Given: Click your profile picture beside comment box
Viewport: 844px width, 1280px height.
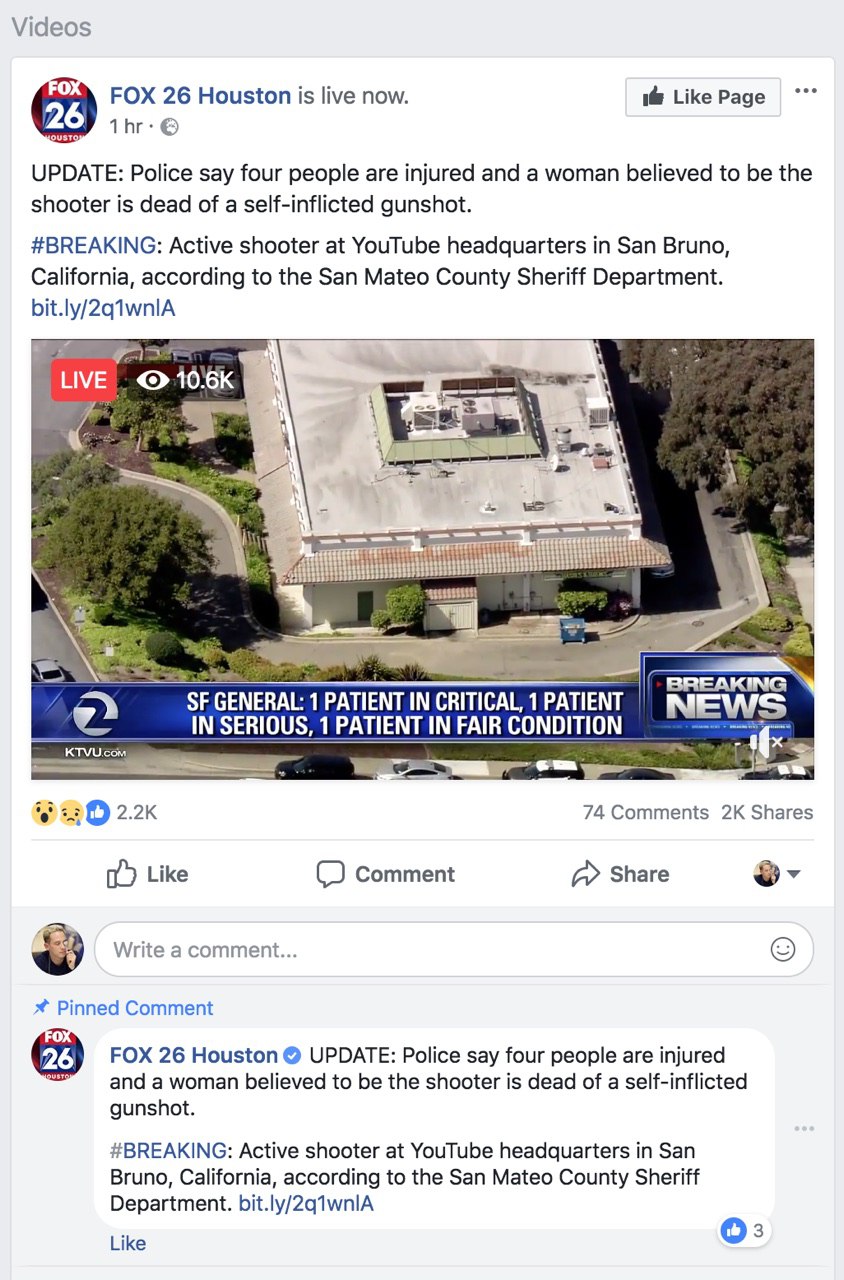Looking at the screenshot, I should [58, 949].
